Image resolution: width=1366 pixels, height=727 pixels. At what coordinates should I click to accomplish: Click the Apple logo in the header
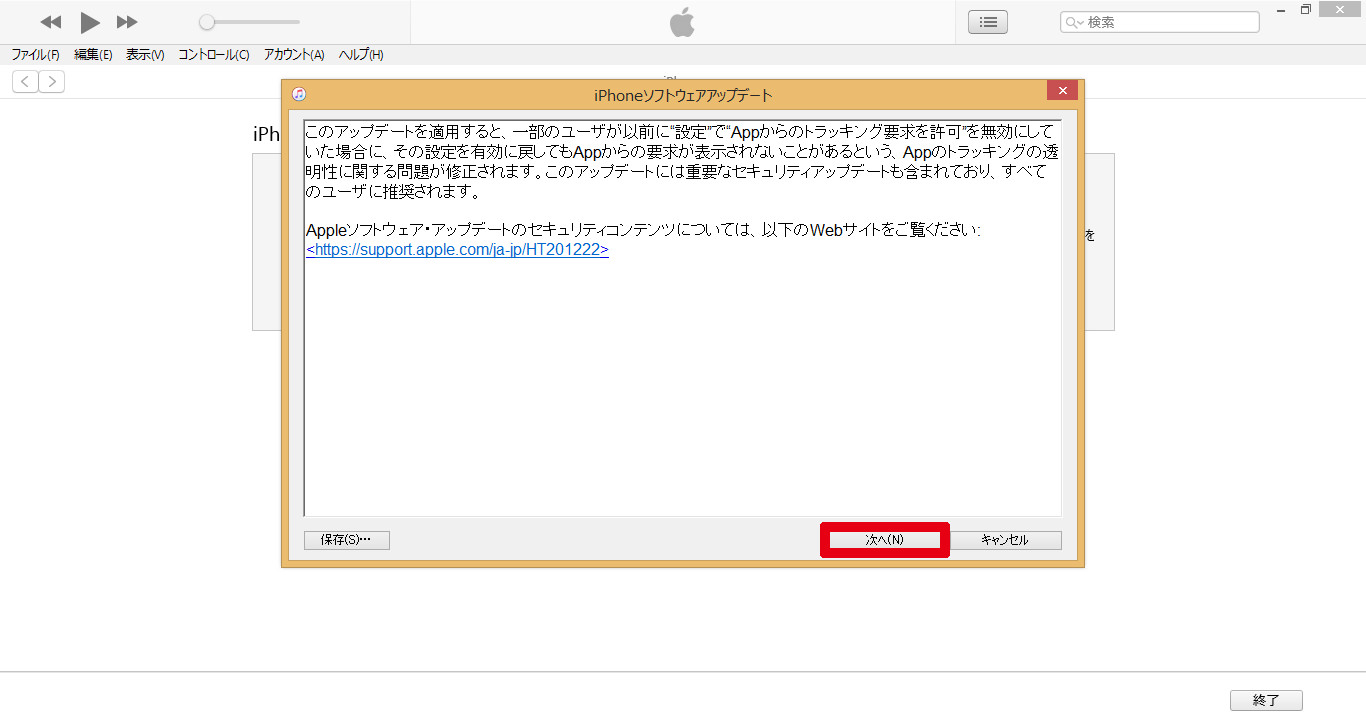682,23
